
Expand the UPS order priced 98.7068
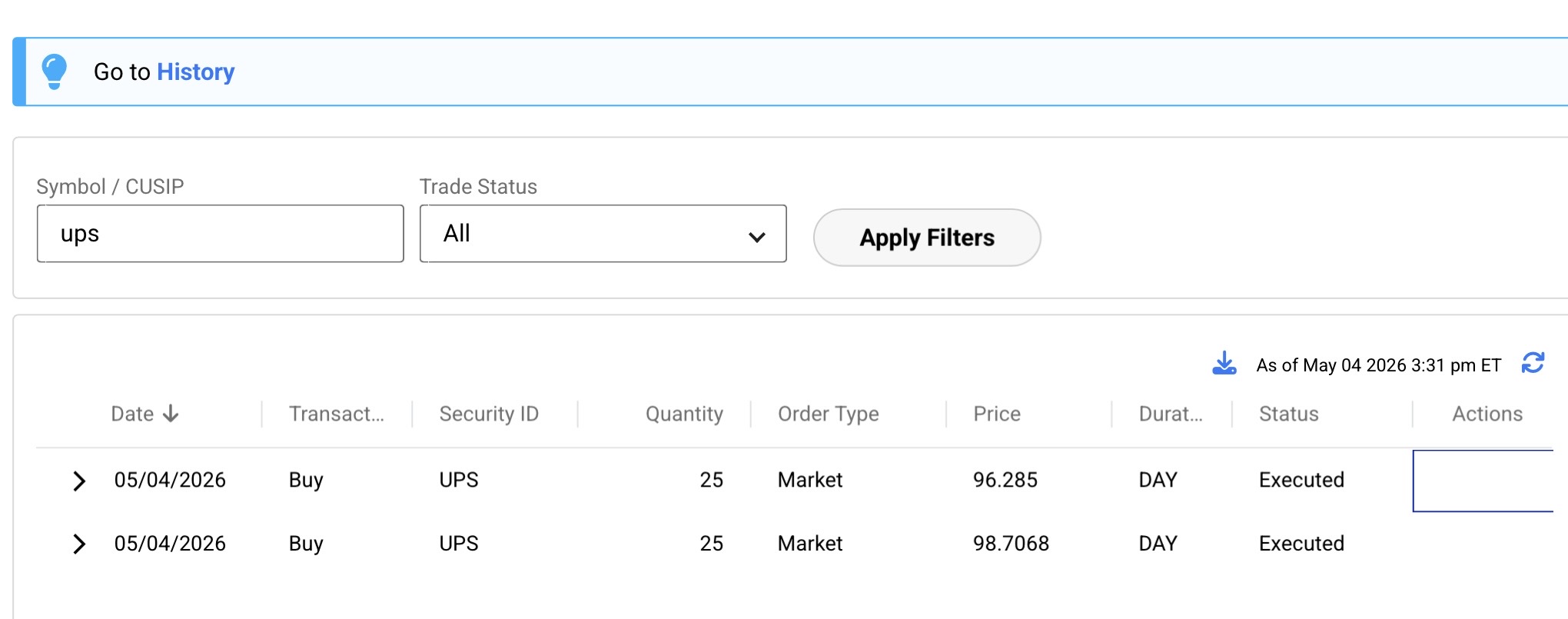[78, 544]
